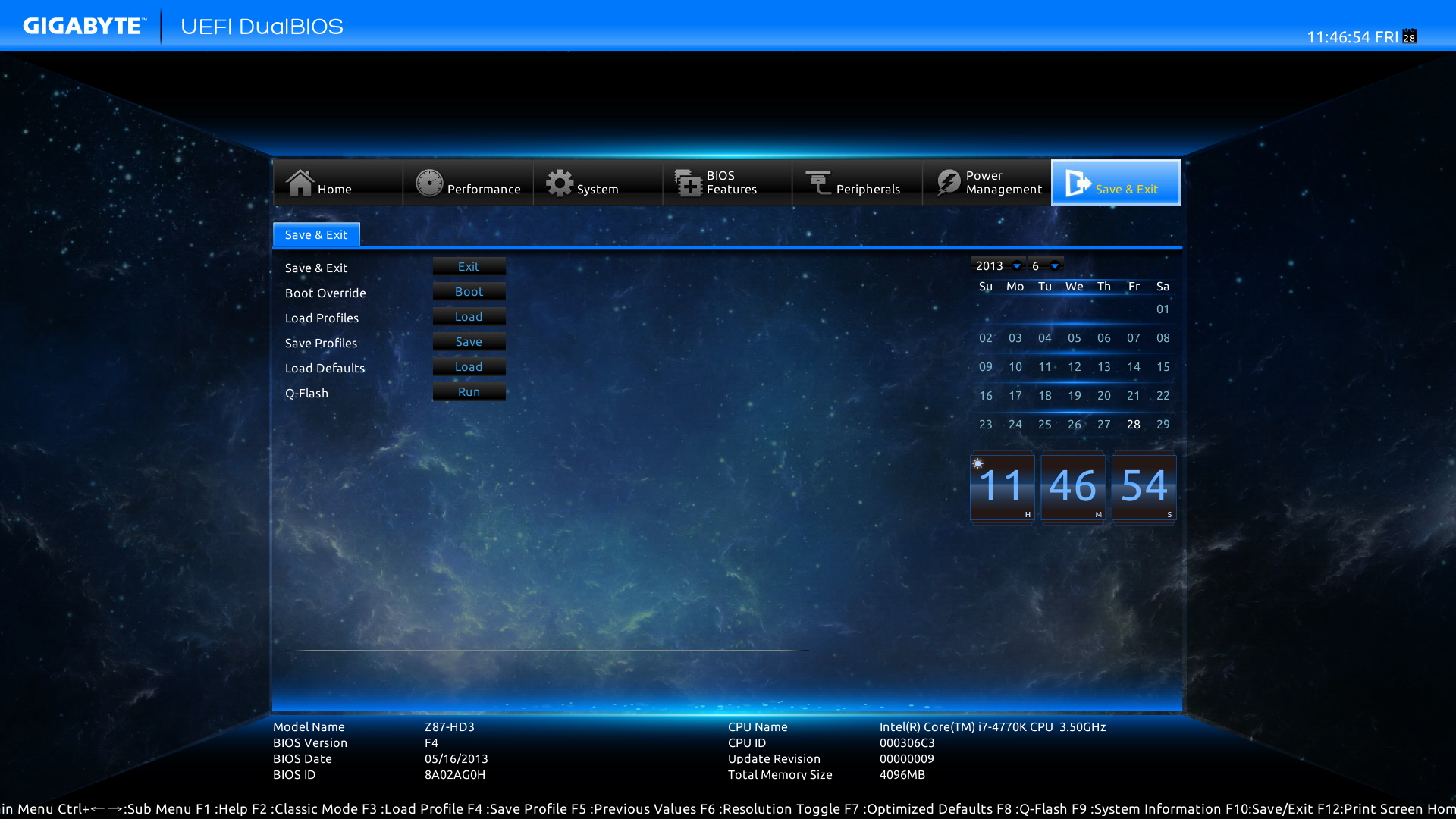
Task: Select day 15 on the calendar
Action: [x=1163, y=366]
